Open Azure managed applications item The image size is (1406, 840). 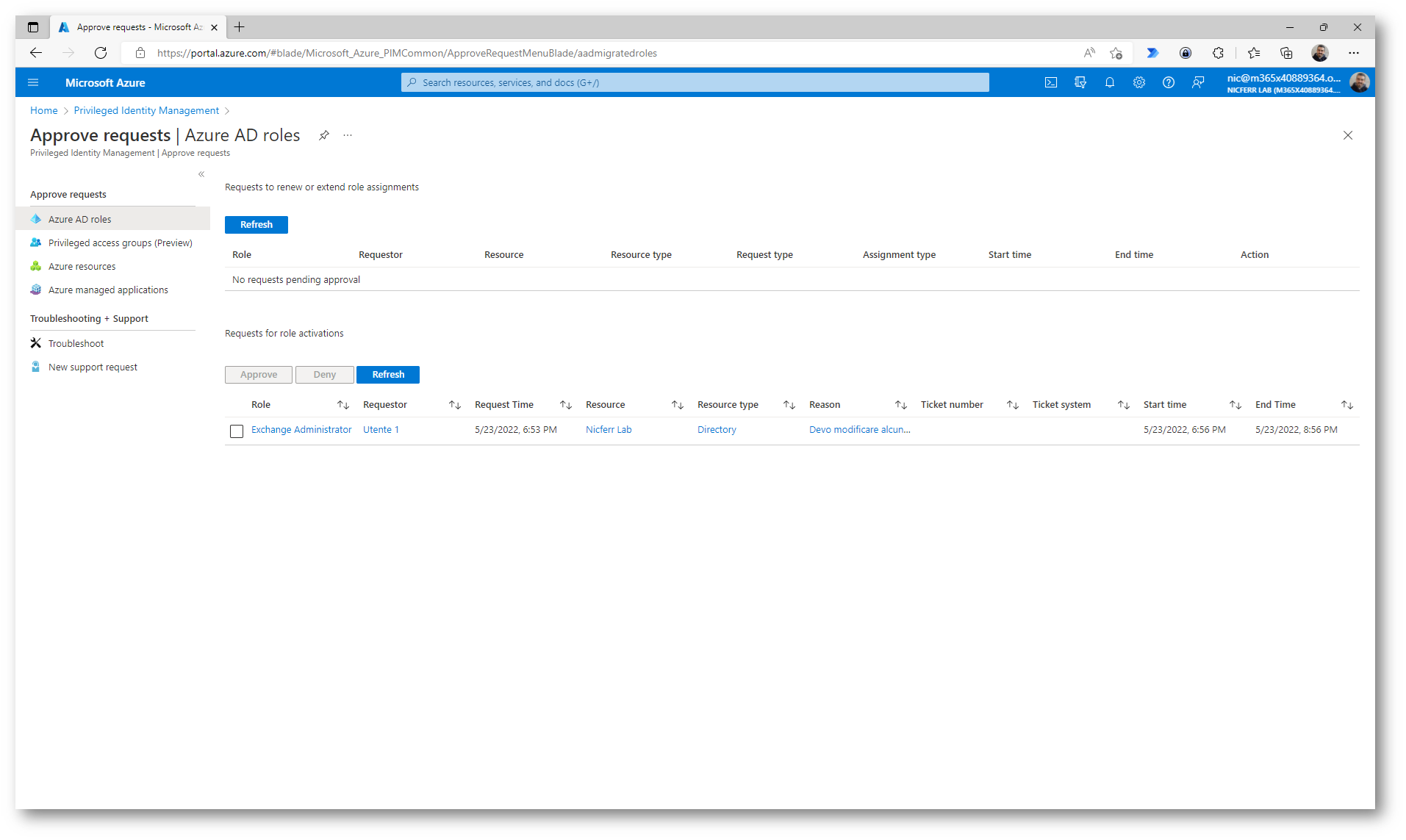click(x=112, y=290)
